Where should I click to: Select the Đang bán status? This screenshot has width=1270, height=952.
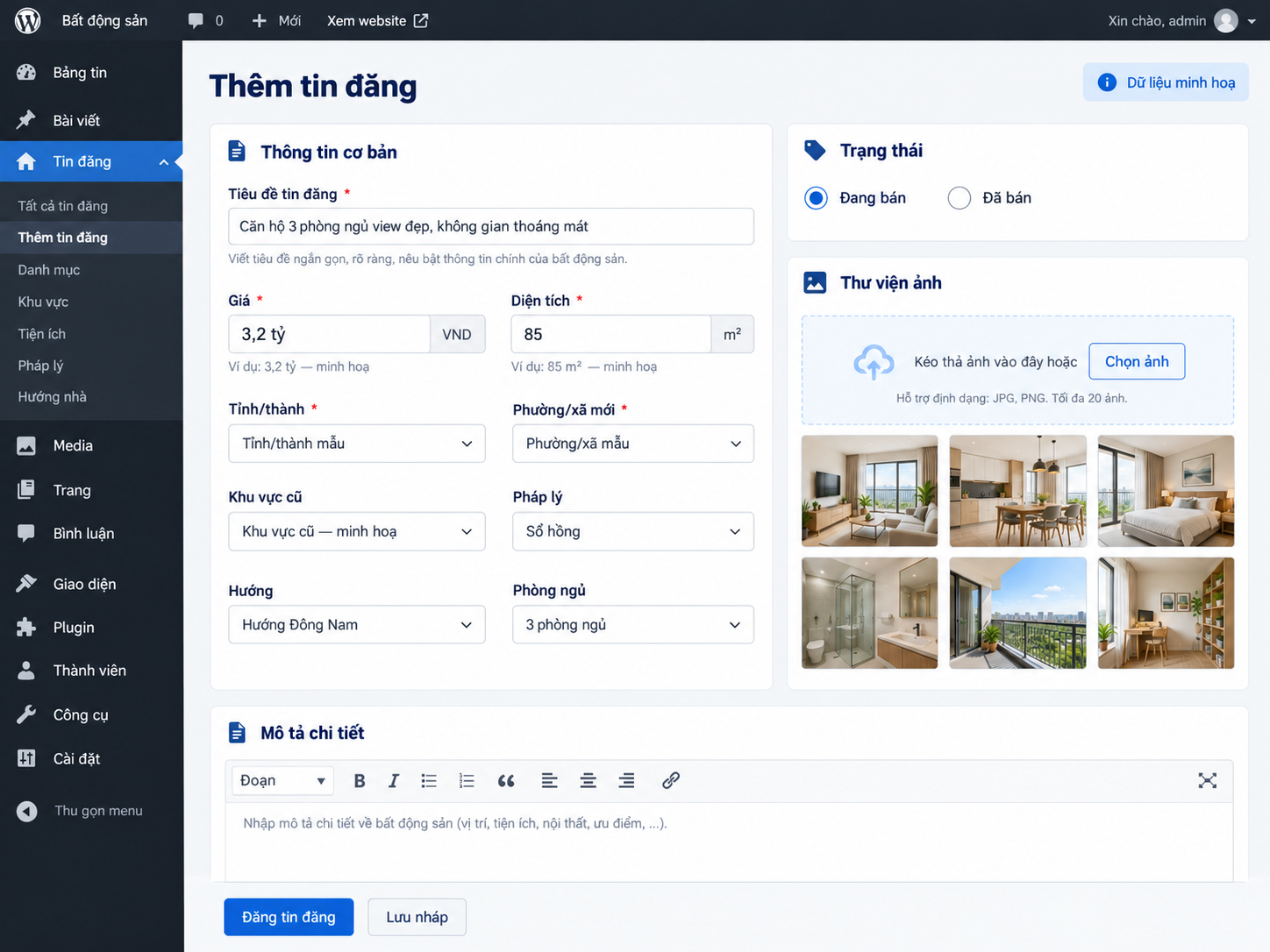click(816, 198)
